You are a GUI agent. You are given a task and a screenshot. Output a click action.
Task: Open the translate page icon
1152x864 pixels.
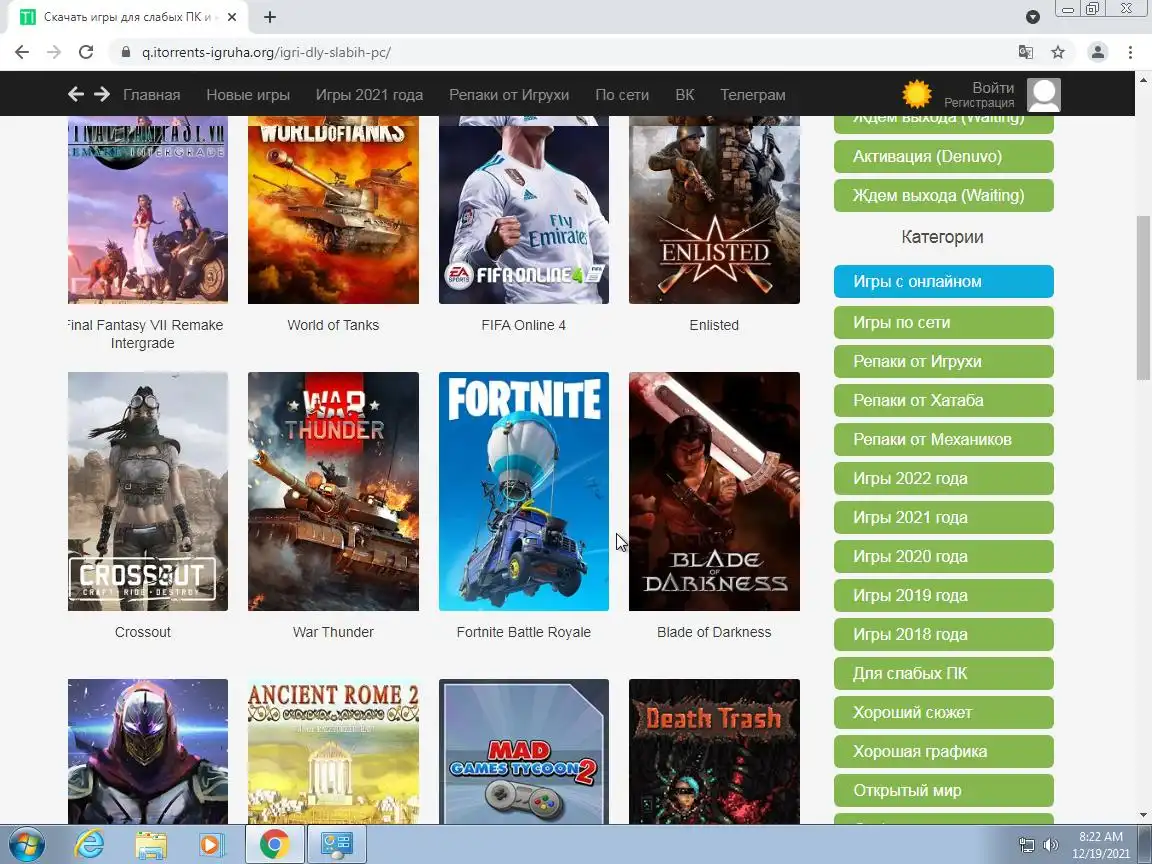coord(1026,52)
